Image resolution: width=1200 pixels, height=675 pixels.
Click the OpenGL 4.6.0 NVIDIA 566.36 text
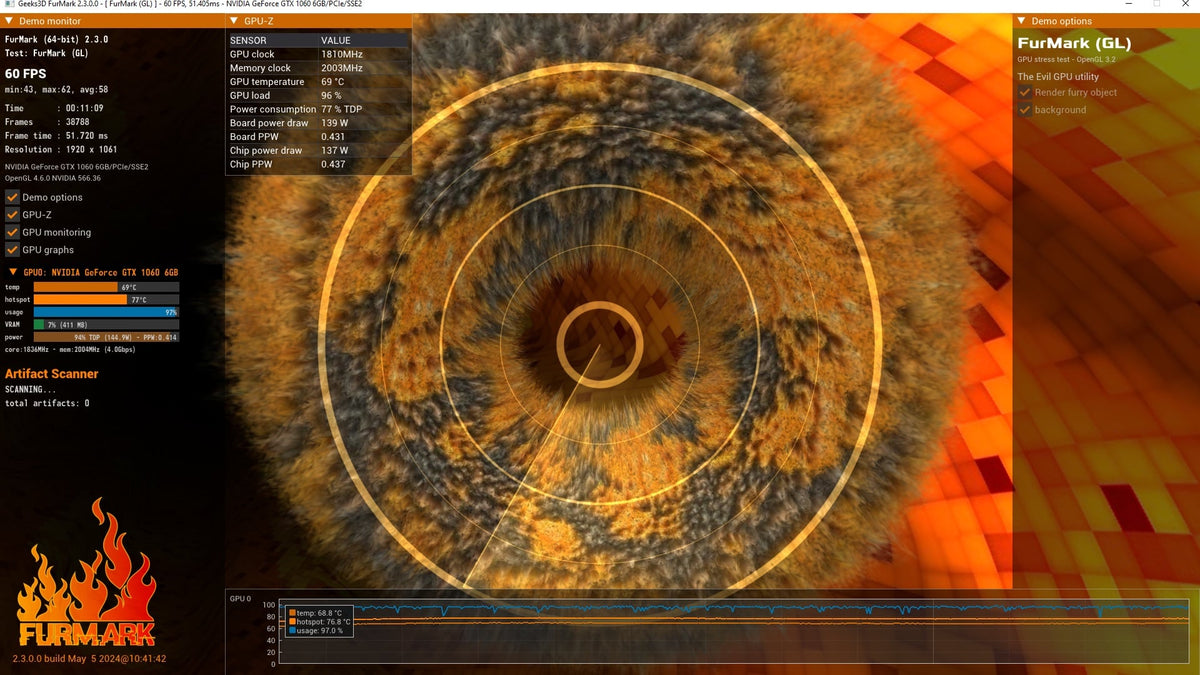coord(53,178)
